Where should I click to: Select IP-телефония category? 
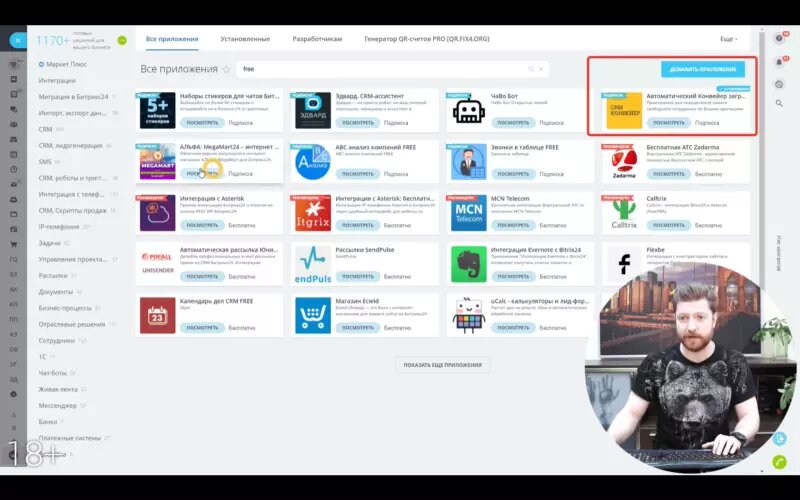[x=59, y=227]
